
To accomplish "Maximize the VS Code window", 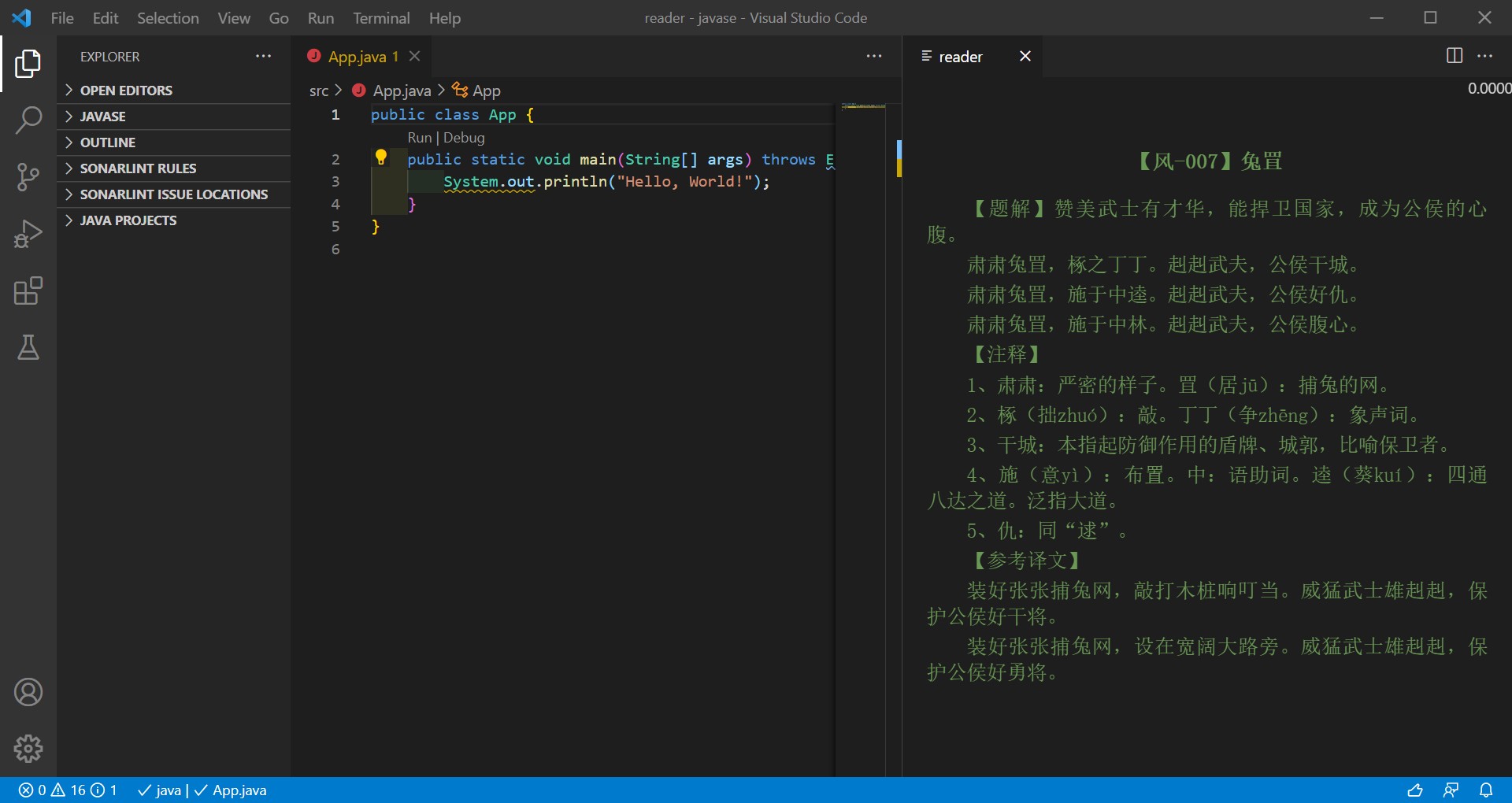I will click(x=1431, y=17).
